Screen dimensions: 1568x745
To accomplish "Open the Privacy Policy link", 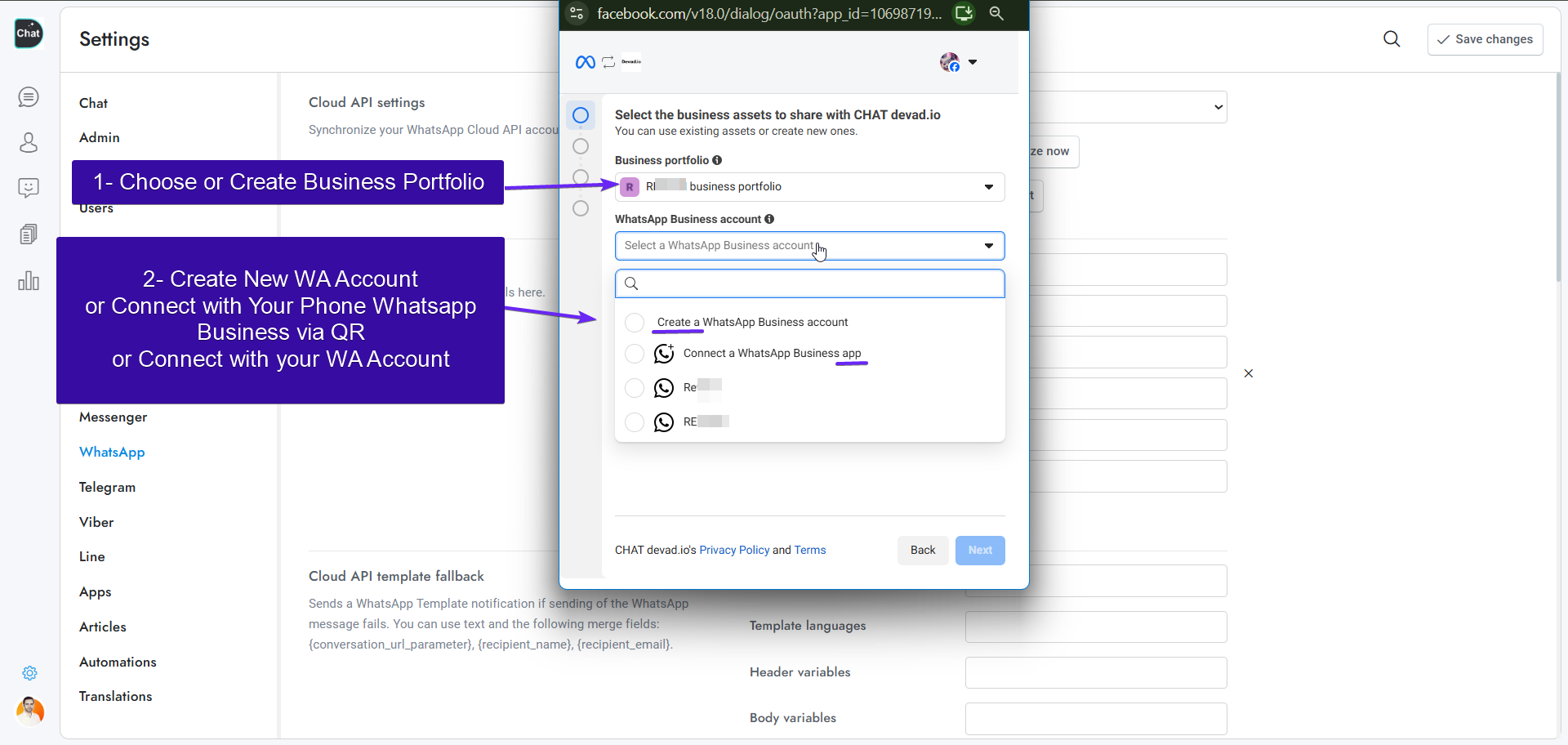I will (x=734, y=551).
